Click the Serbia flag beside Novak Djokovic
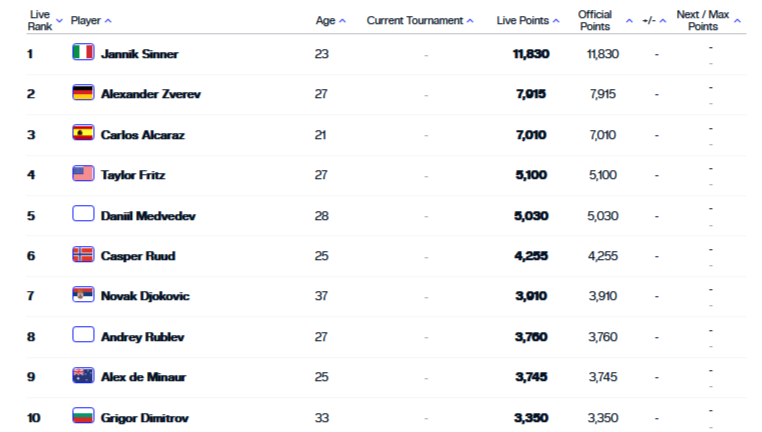762x432 pixels. tap(83, 295)
